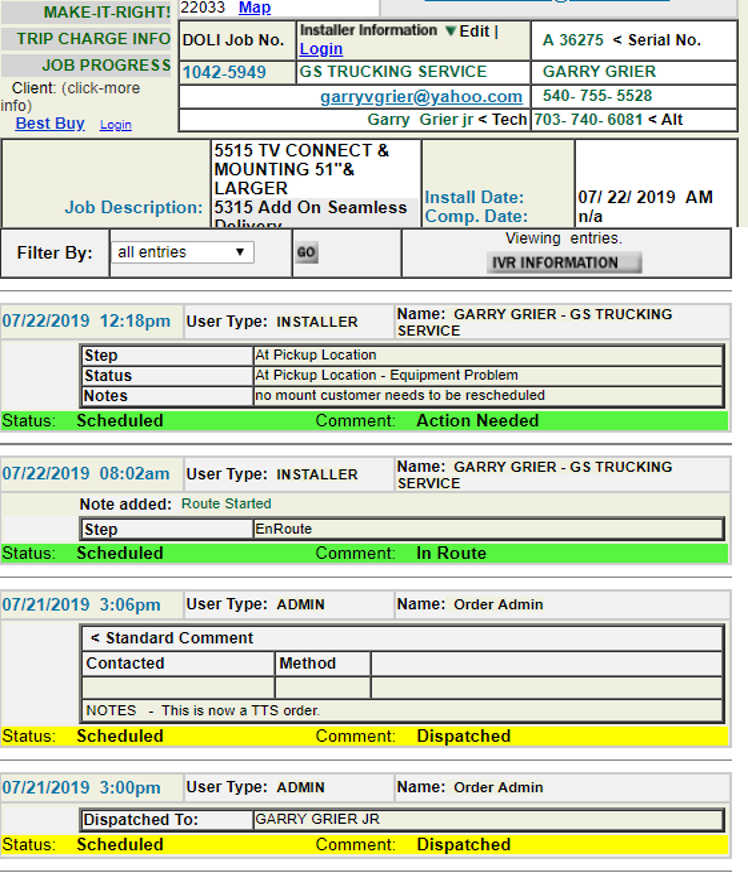The width and height of the screenshot is (748, 873).
Task: Click the Best Buy client link
Action: pyautogui.click(x=50, y=123)
